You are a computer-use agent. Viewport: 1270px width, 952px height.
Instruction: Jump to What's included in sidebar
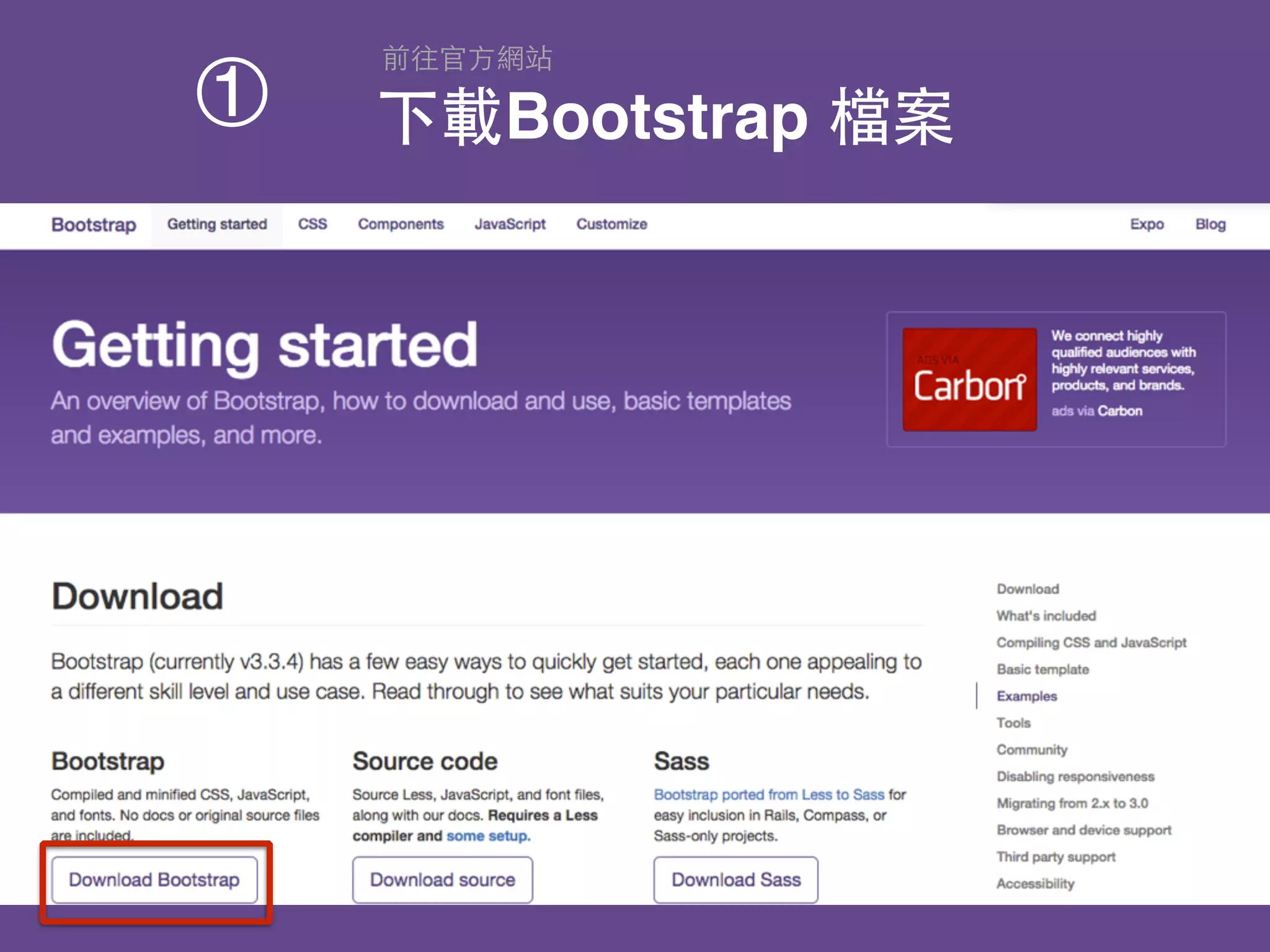pyautogui.click(x=1046, y=615)
